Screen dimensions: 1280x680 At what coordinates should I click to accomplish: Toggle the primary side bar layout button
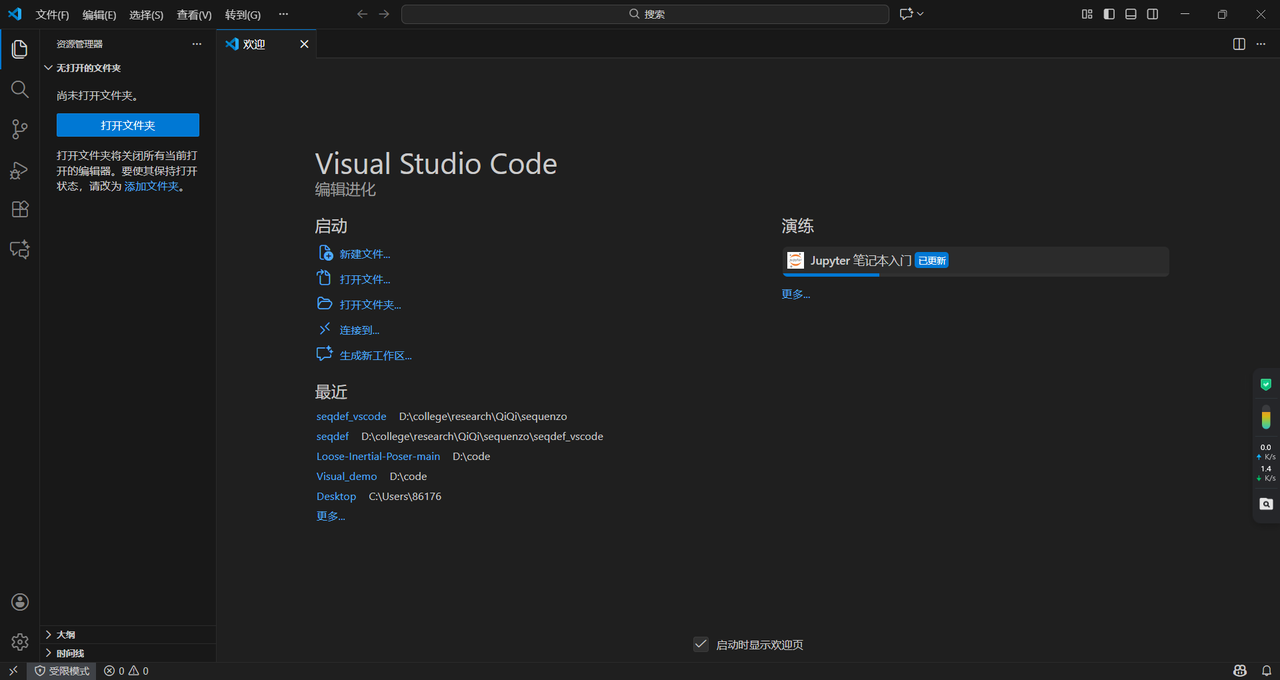click(x=1109, y=14)
